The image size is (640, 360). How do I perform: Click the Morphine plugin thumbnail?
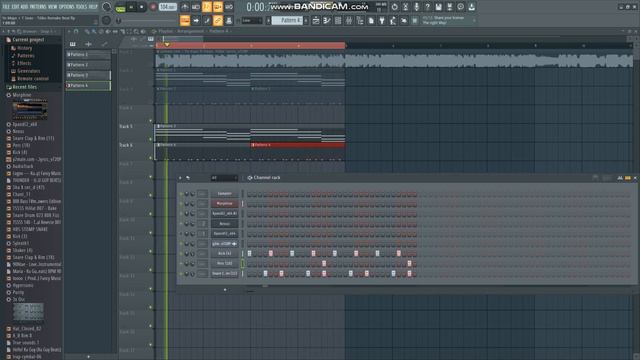coord(30,109)
